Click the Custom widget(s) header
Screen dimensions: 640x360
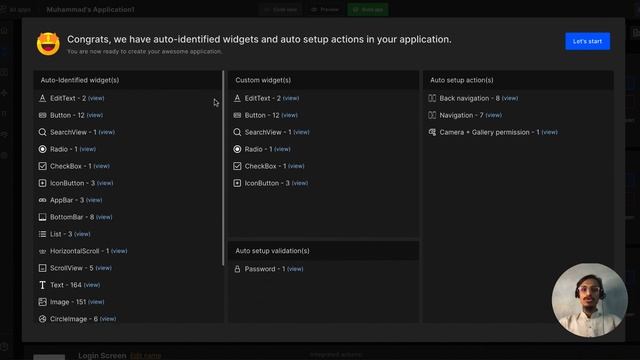coord(263,80)
